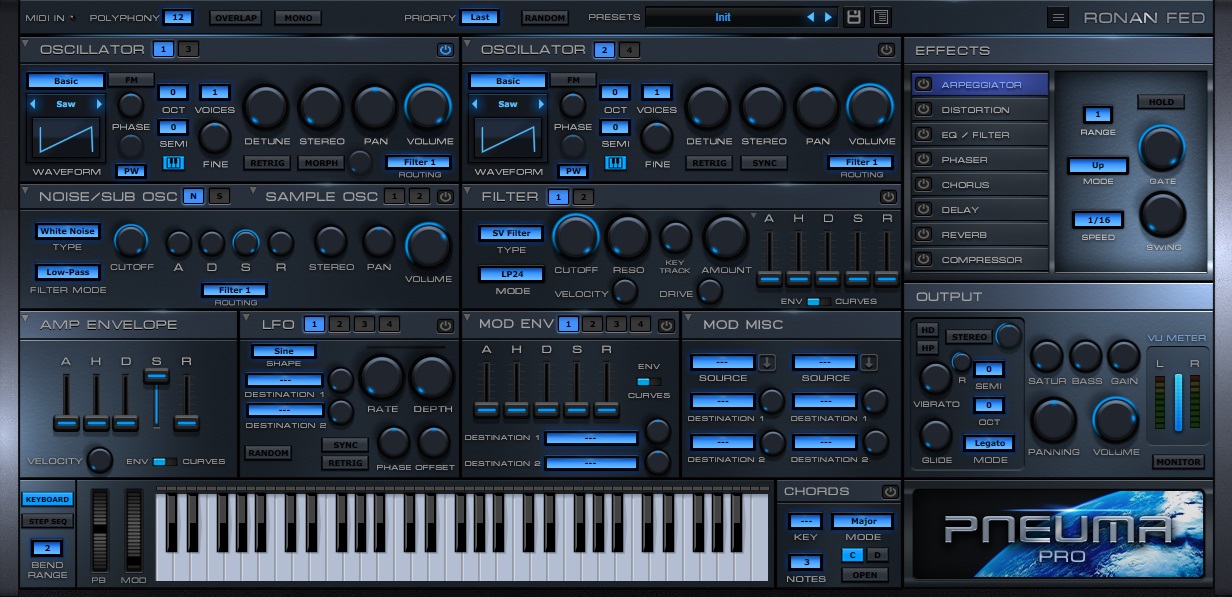
Task: Open the preset browser list icon
Action: click(x=880, y=17)
